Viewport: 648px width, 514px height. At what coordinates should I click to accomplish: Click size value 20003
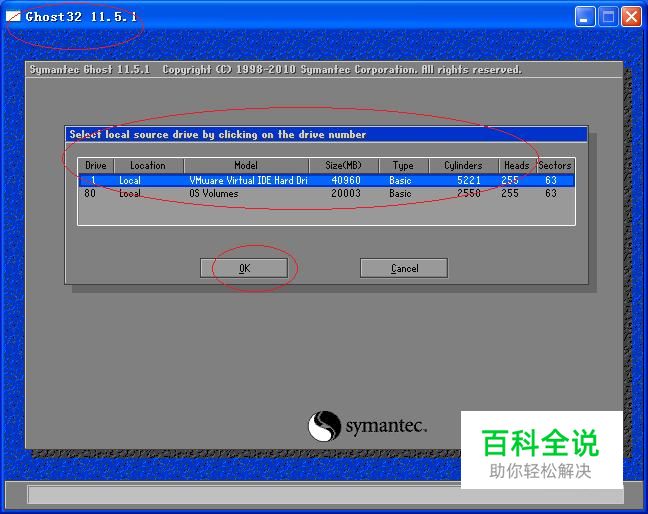pos(346,193)
